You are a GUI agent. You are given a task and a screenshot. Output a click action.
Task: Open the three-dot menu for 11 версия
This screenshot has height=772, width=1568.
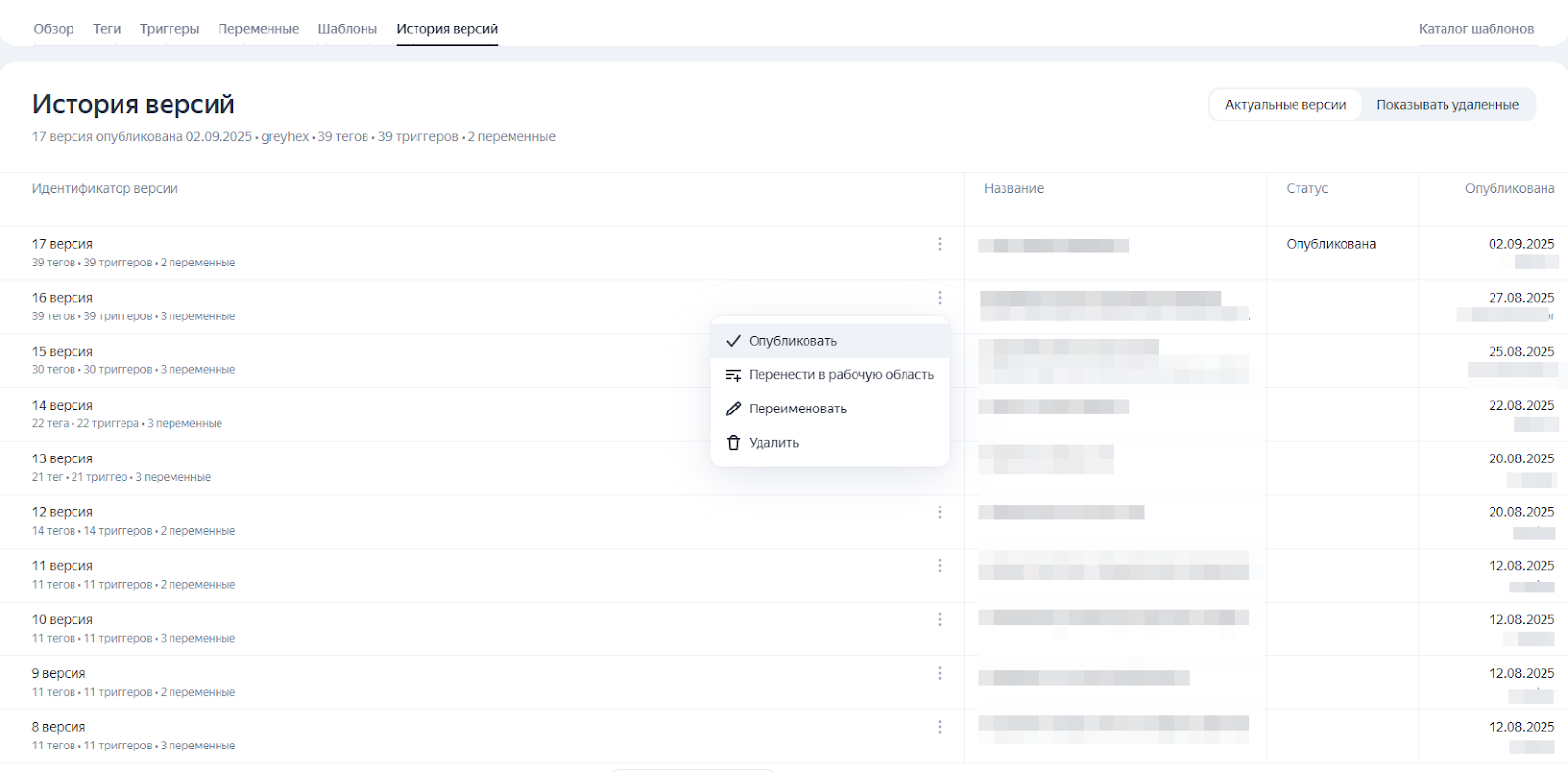939,566
